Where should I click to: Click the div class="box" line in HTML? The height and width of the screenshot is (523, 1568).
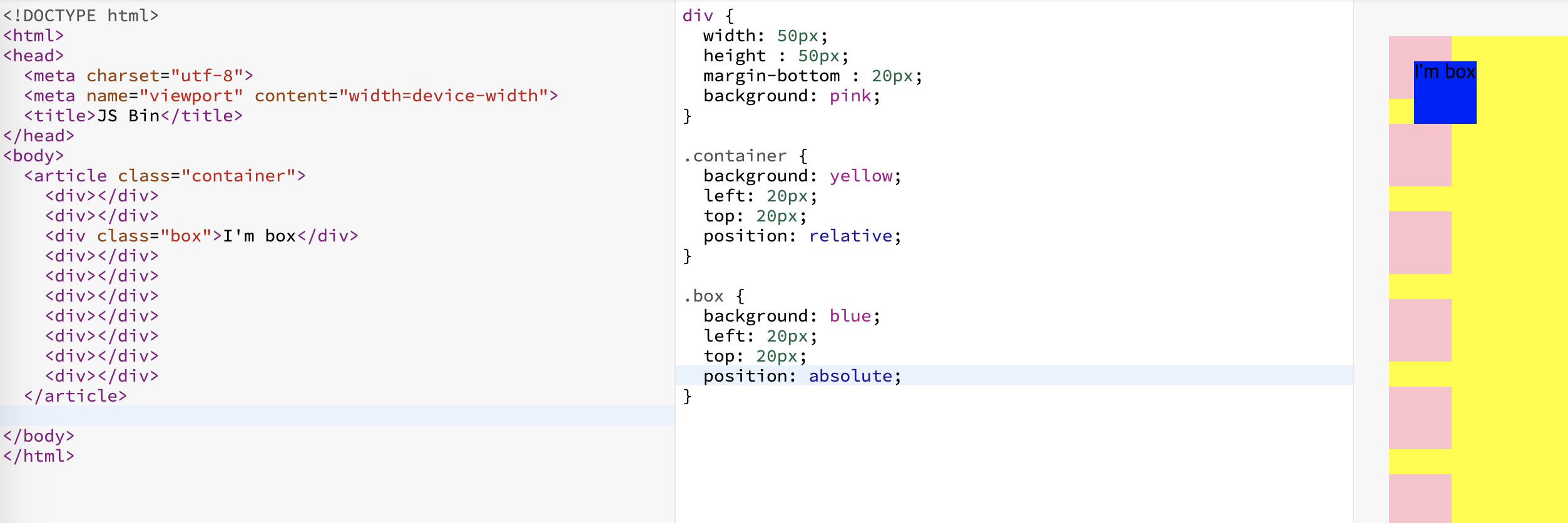point(201,236)
